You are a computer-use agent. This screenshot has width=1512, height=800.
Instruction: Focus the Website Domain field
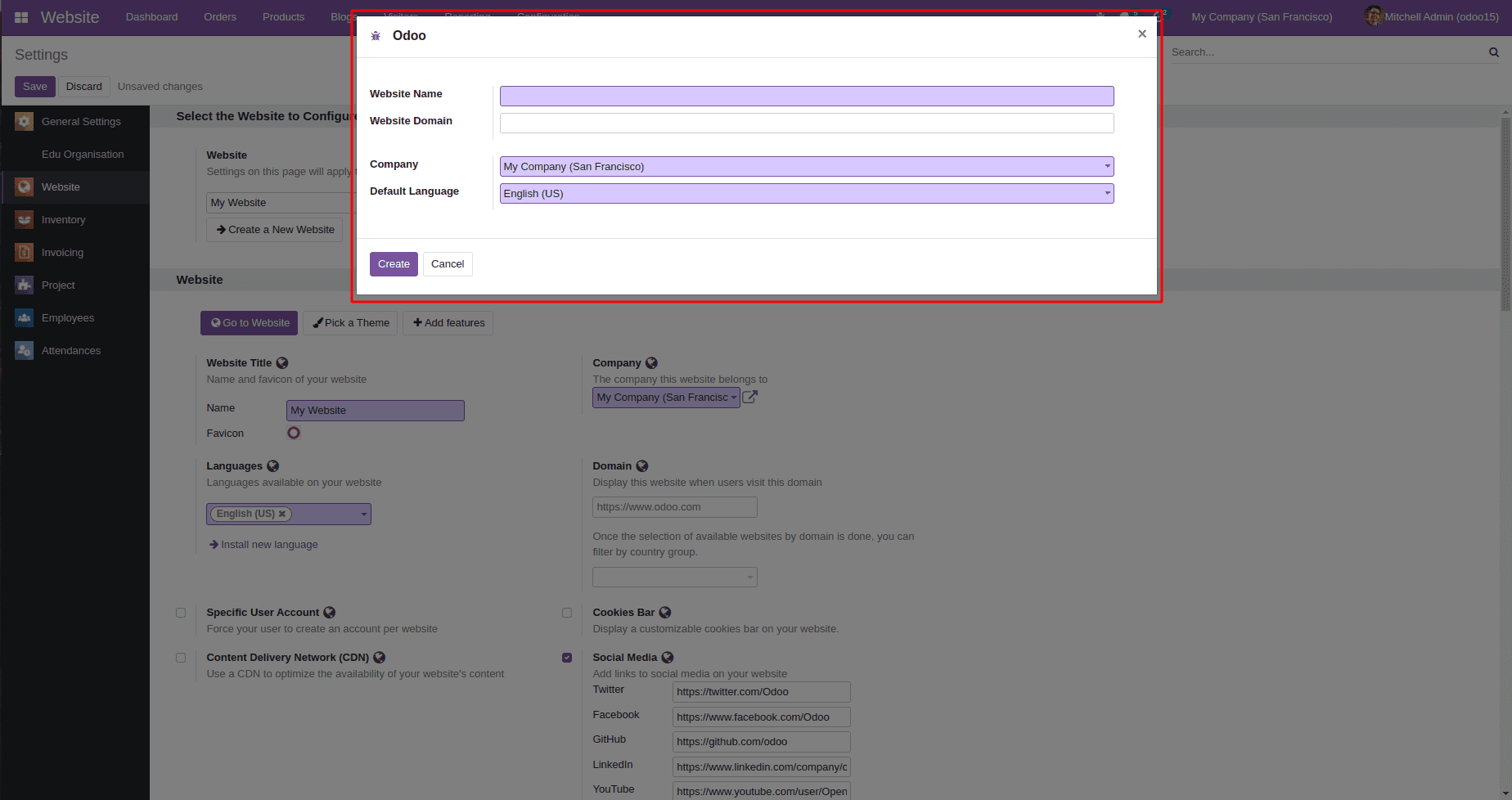[x=807, y=124]
